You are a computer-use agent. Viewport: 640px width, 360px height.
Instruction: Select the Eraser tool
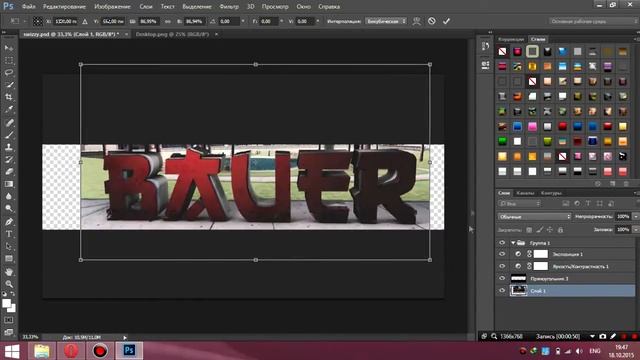(9, 171)
